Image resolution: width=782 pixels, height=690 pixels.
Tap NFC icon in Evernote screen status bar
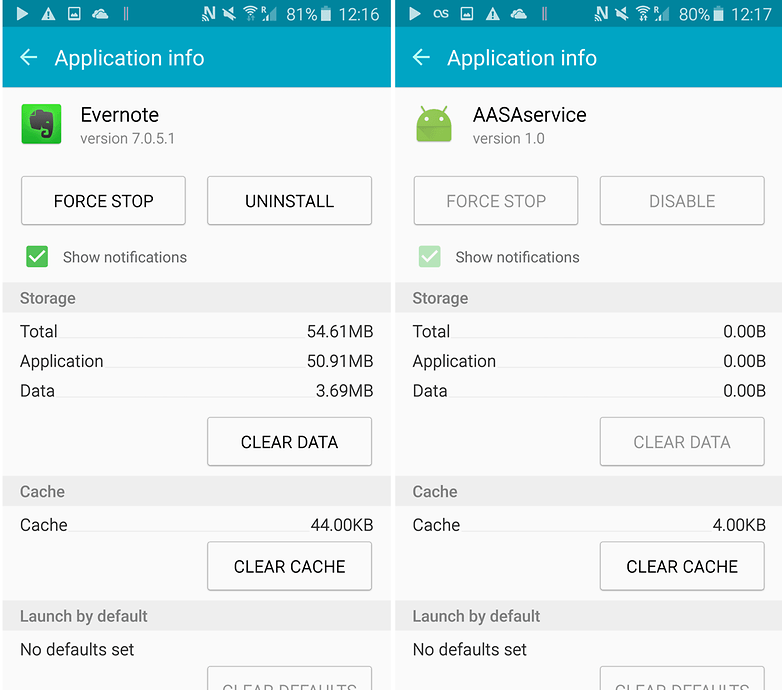coord(208,14)
